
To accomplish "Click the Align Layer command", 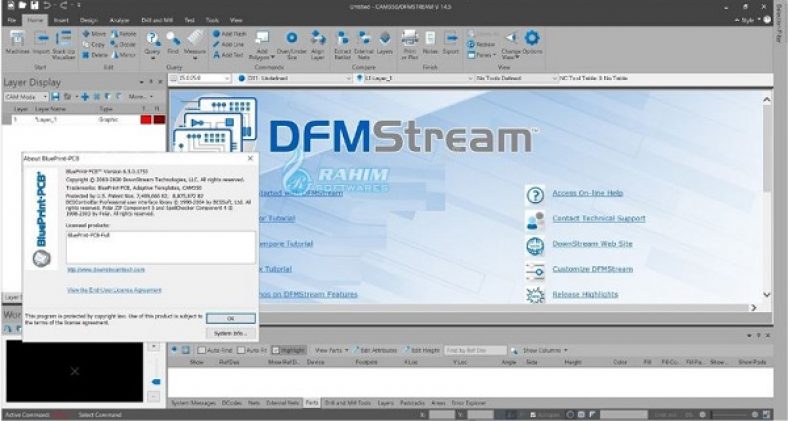I will pos(318,45).
